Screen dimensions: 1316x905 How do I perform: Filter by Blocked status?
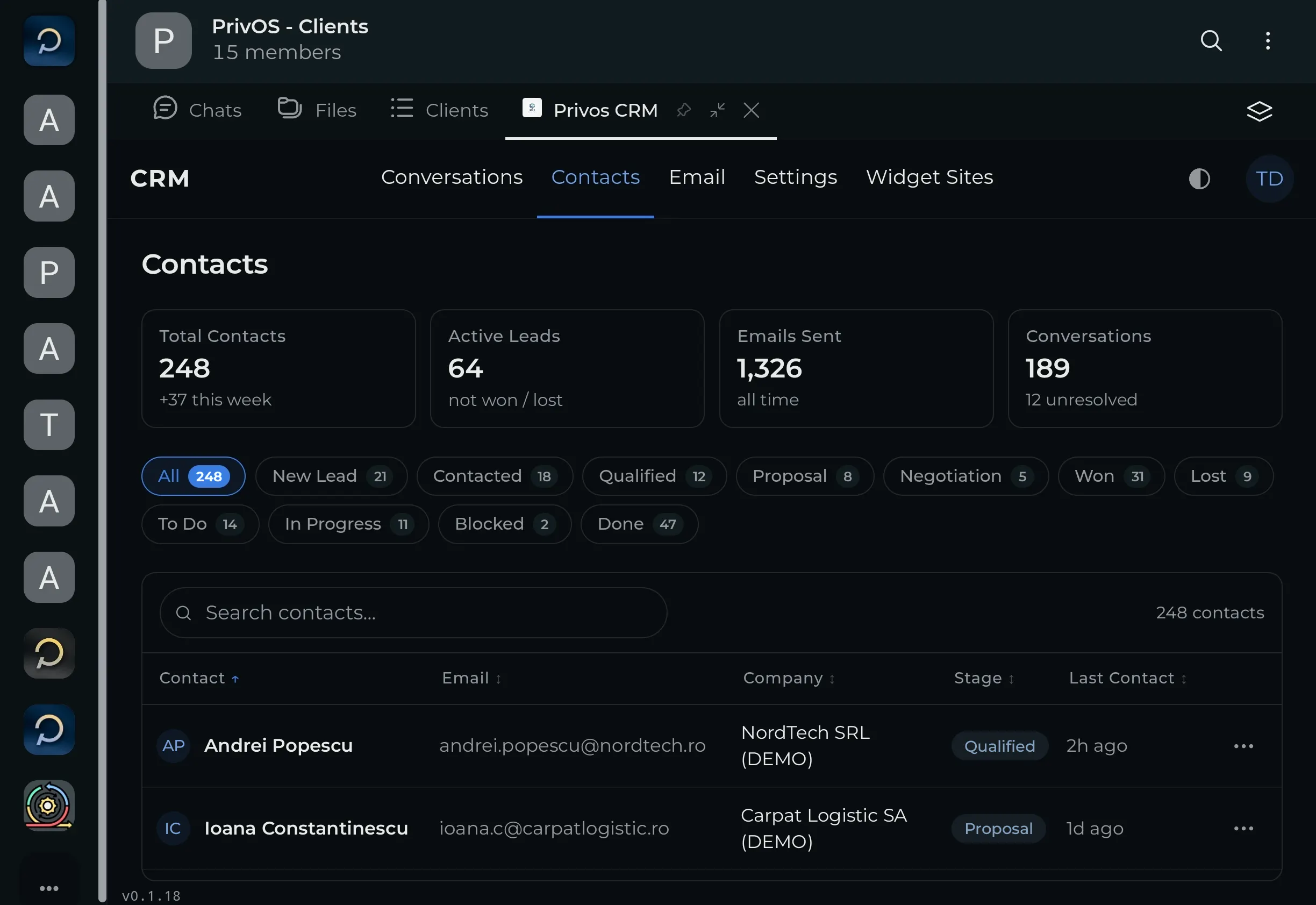pos(504,524)
